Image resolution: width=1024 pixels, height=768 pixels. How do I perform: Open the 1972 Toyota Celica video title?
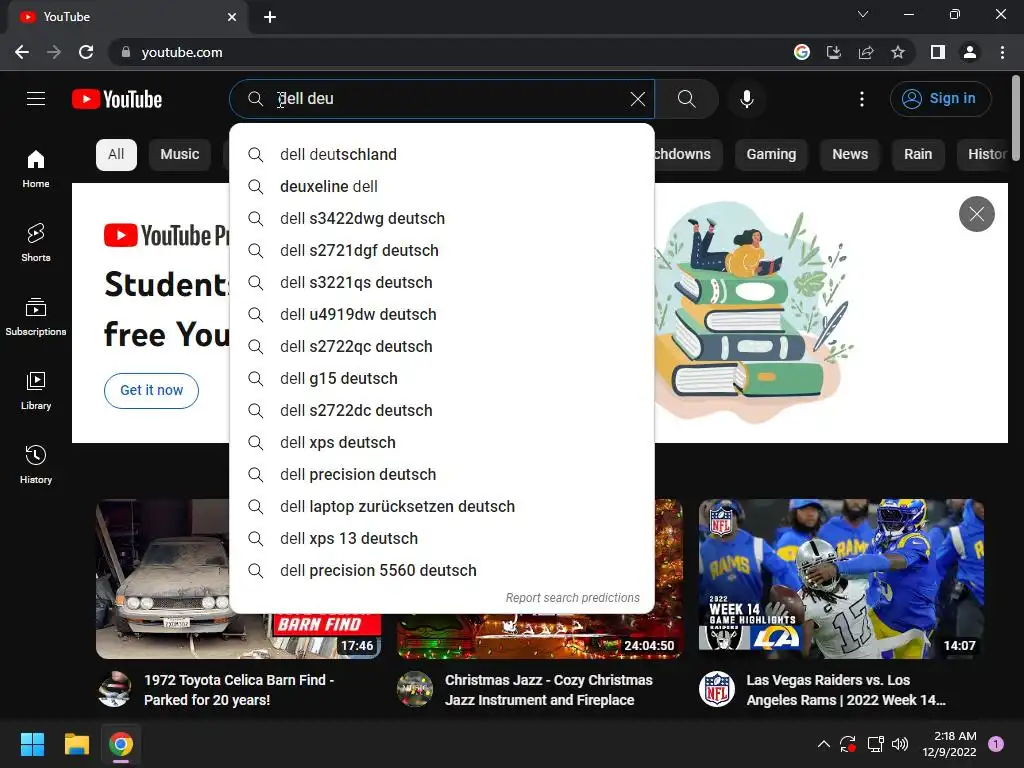click(239, 690)
